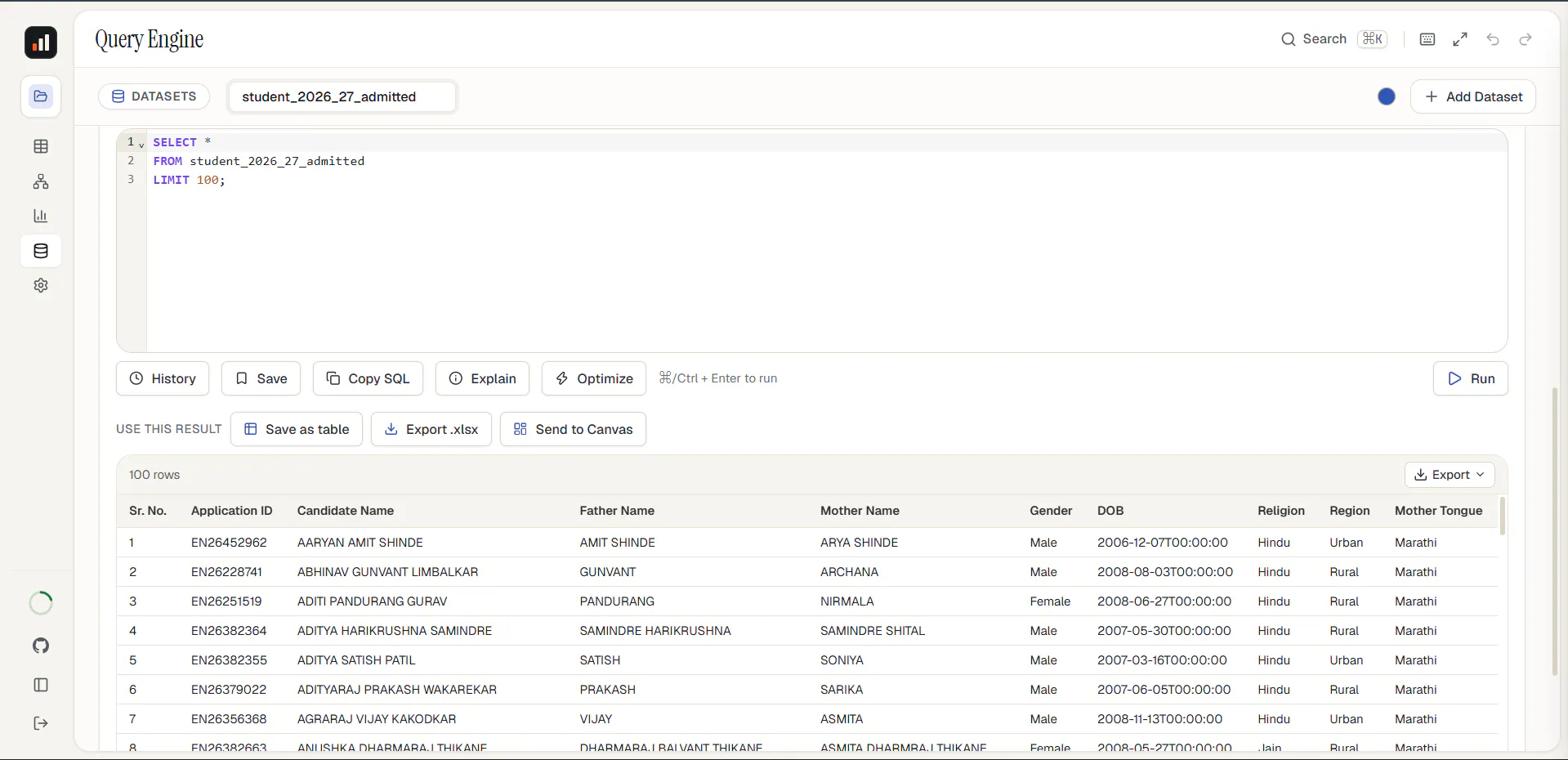Open the query History
Image resolution: width=1568 pixels, height=760 pixels.
point(163,378)
